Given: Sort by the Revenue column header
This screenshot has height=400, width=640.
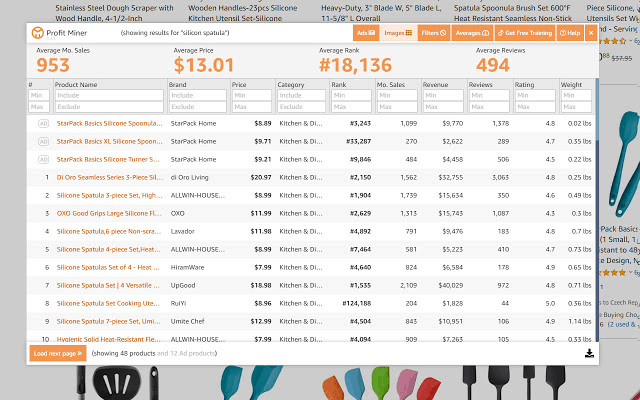Looking at the screenshot, I should (436, 84).
